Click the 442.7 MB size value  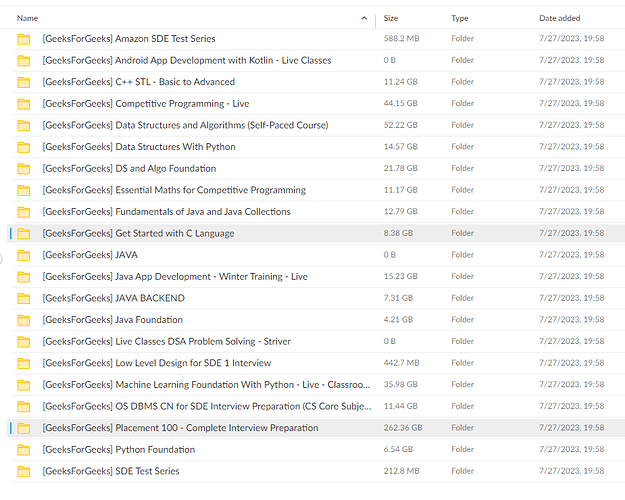[x=401, y=362]
